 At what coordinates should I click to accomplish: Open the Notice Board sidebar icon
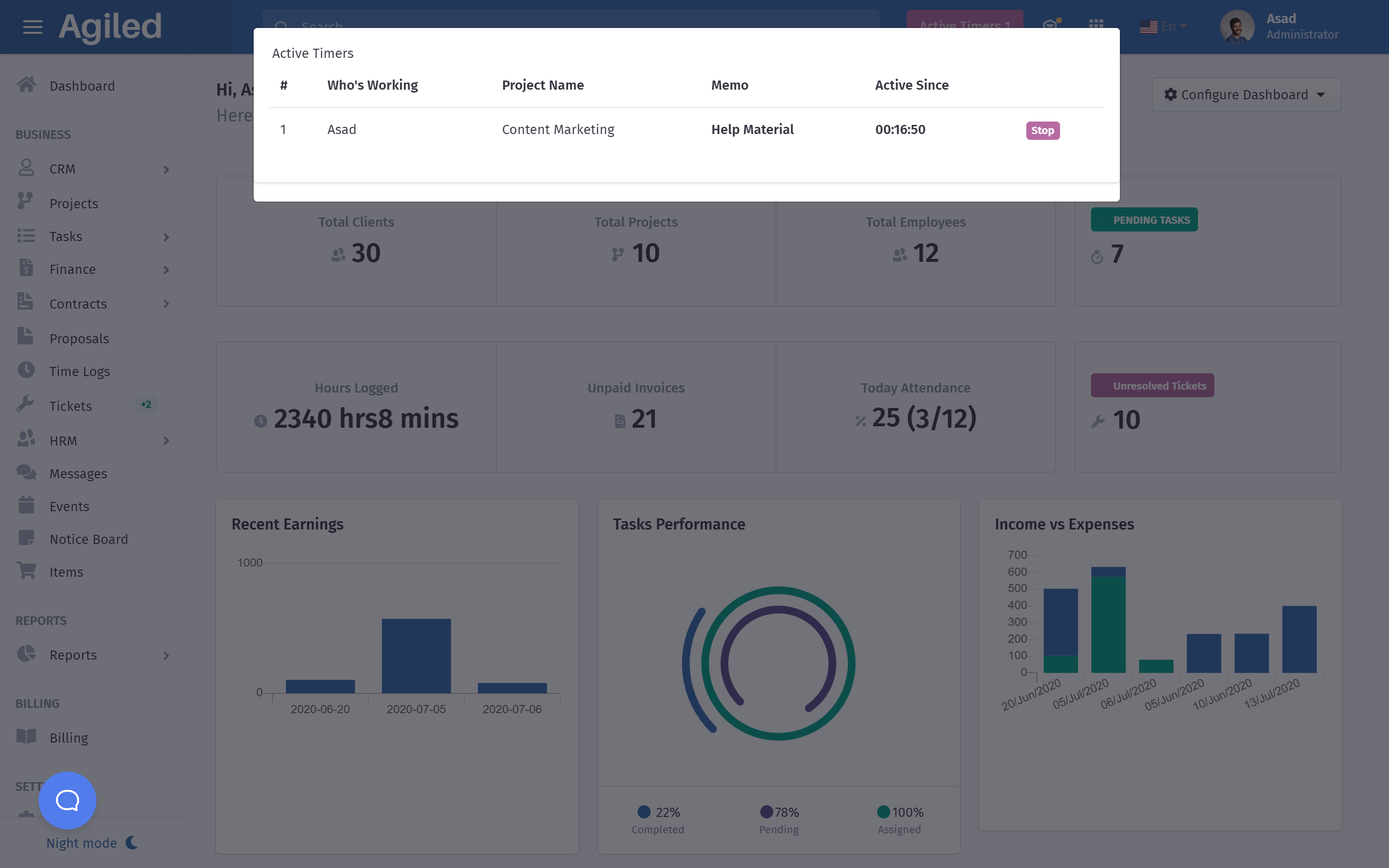26,538
